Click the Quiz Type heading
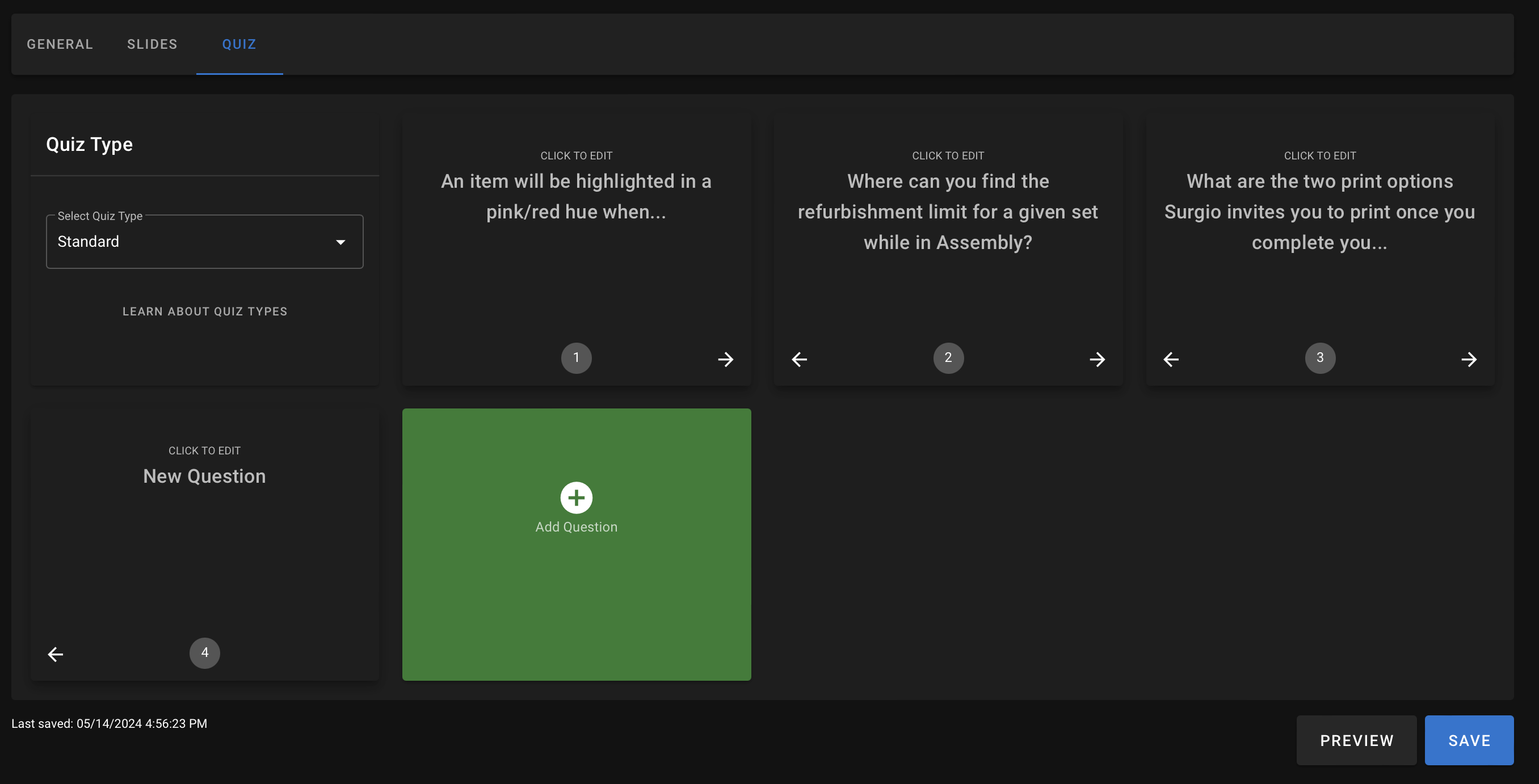 click(x=89, y=144)
